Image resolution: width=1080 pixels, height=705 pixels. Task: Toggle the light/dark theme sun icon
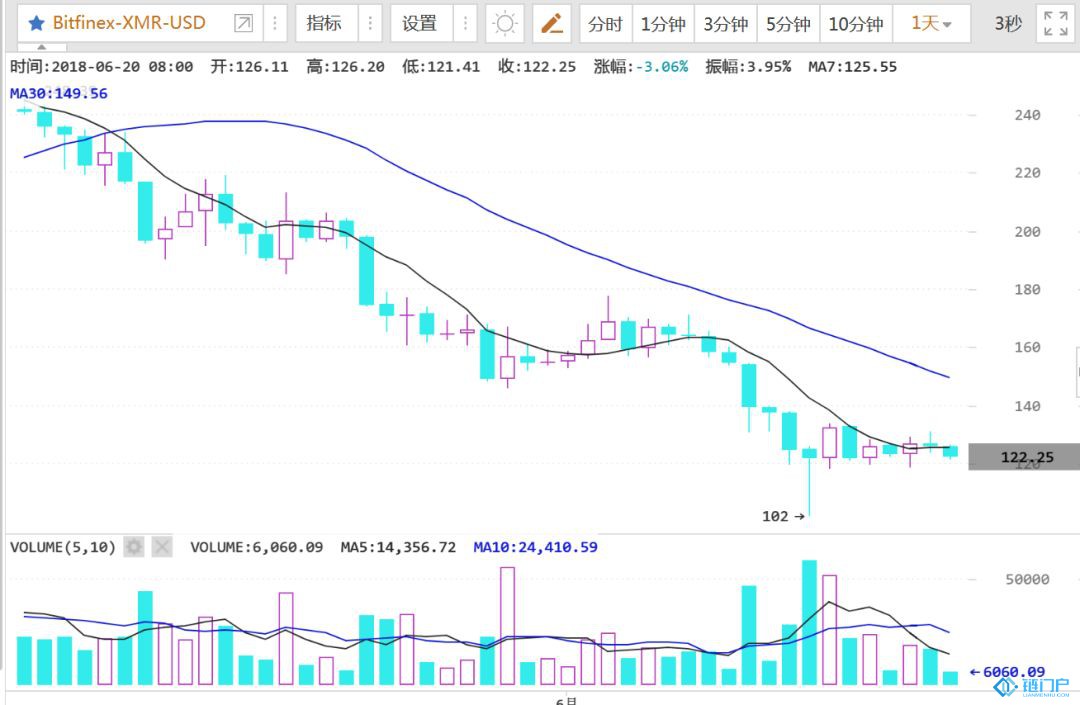coord(504,23)
